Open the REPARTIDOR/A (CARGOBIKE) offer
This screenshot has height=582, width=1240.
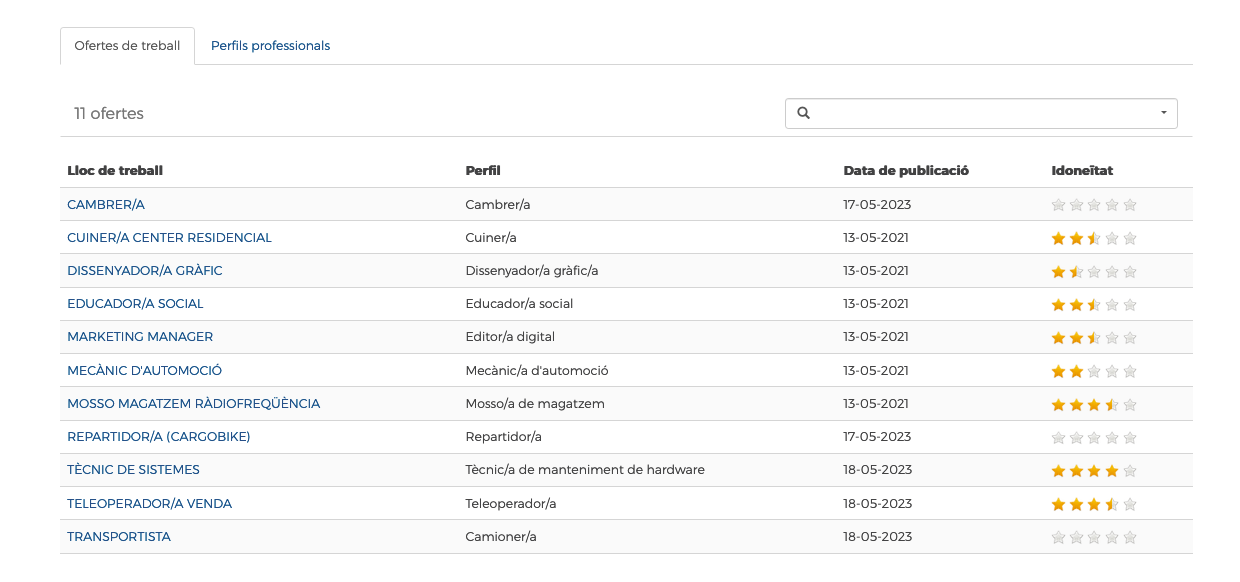[x=159, y=437]
